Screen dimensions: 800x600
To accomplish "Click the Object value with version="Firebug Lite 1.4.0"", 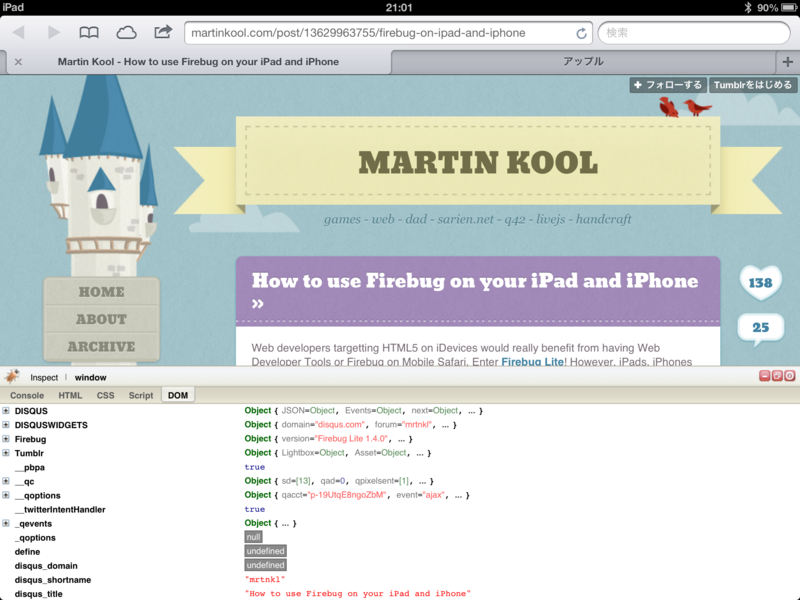I will pyautogui.click(x=328, y=439).
